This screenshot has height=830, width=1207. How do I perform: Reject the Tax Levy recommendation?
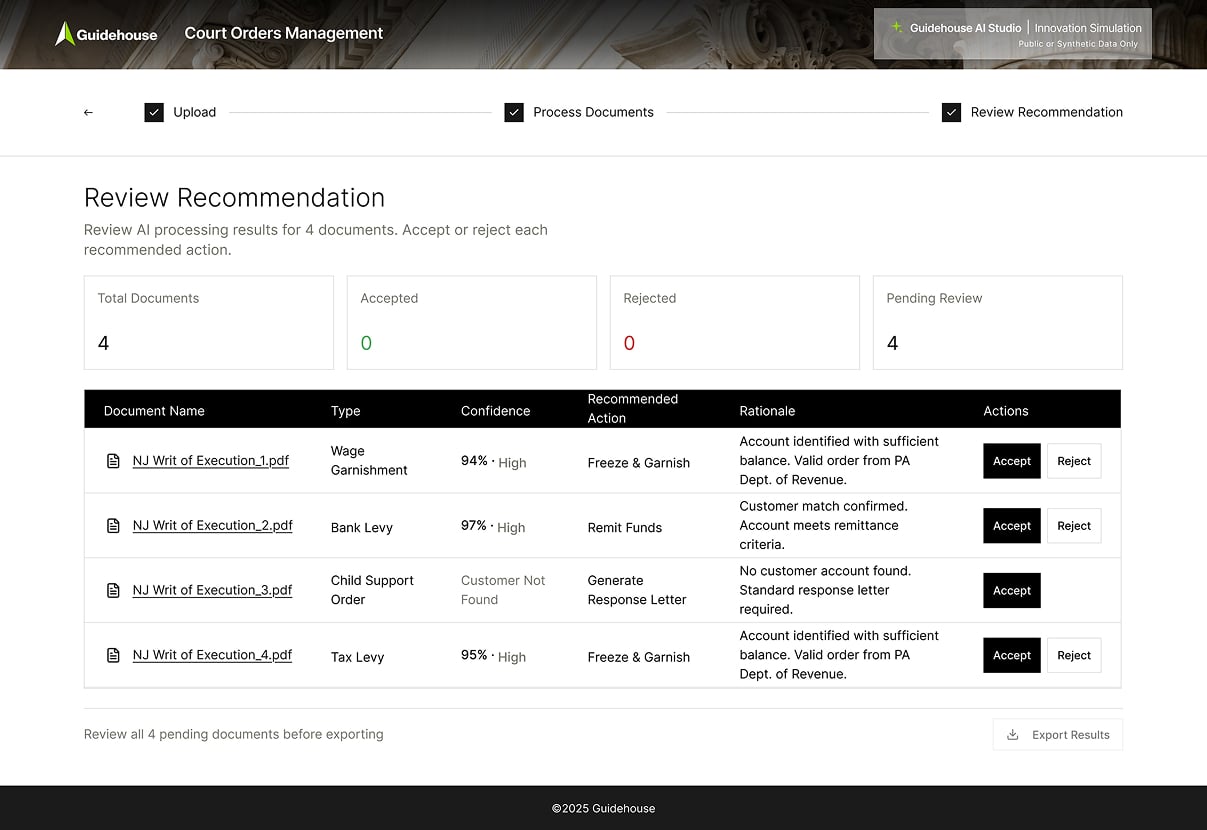[x=1074, y=655]
